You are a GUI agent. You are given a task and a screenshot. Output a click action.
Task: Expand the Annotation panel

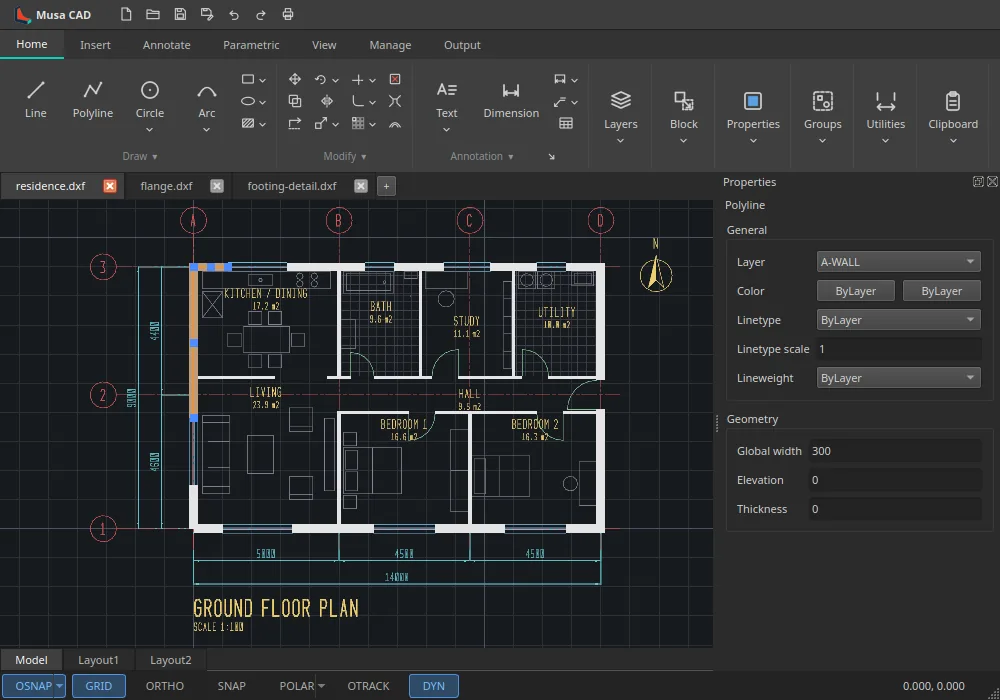[x=482, y=156]
